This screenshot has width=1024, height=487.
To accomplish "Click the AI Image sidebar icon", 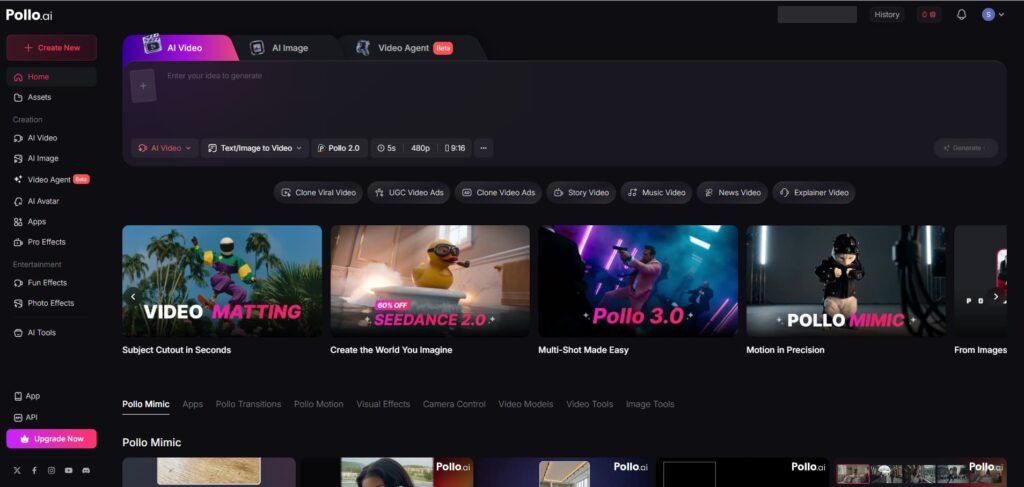I will 18,159.
